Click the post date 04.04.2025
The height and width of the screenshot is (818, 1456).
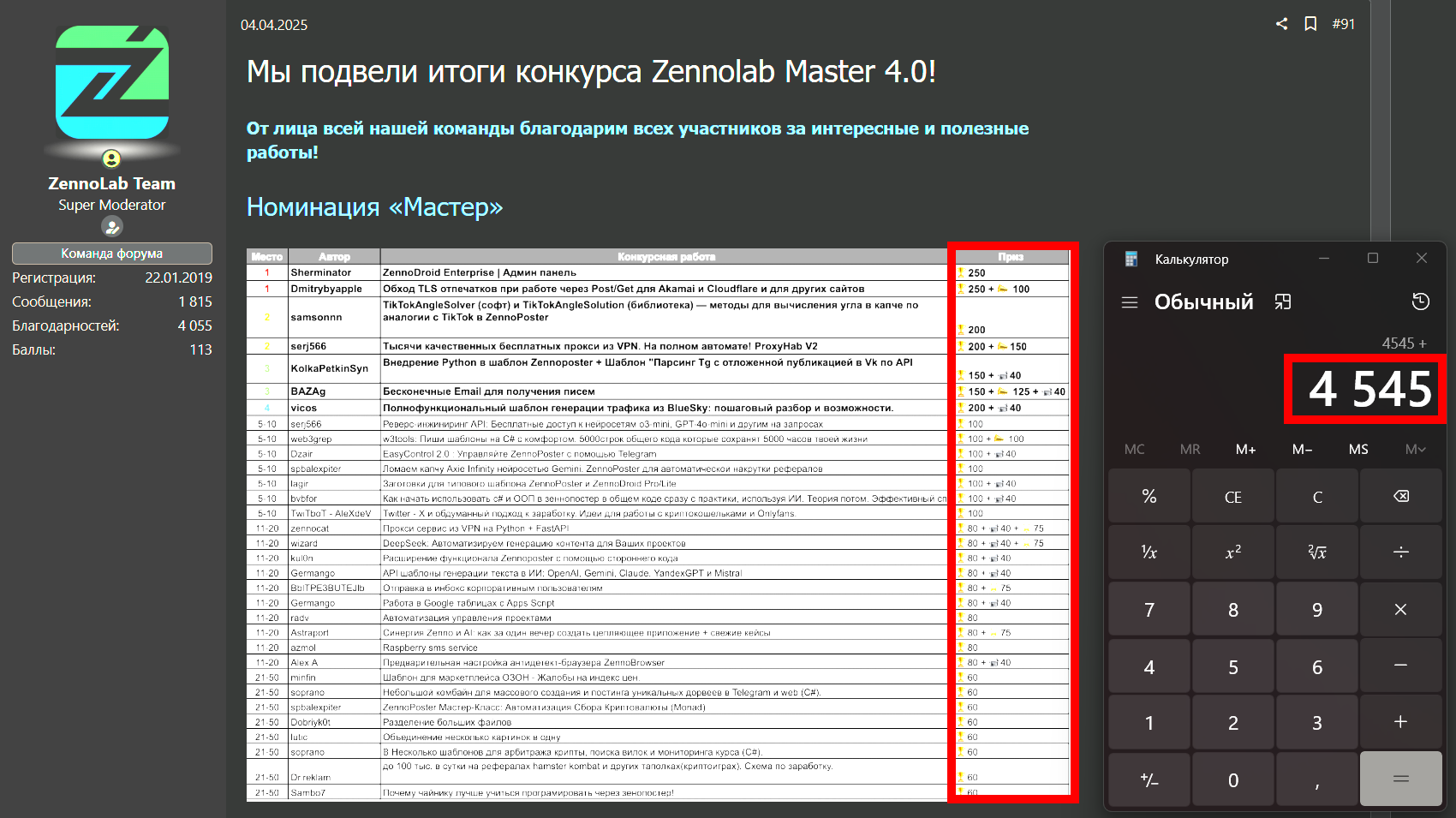[274, 25]
